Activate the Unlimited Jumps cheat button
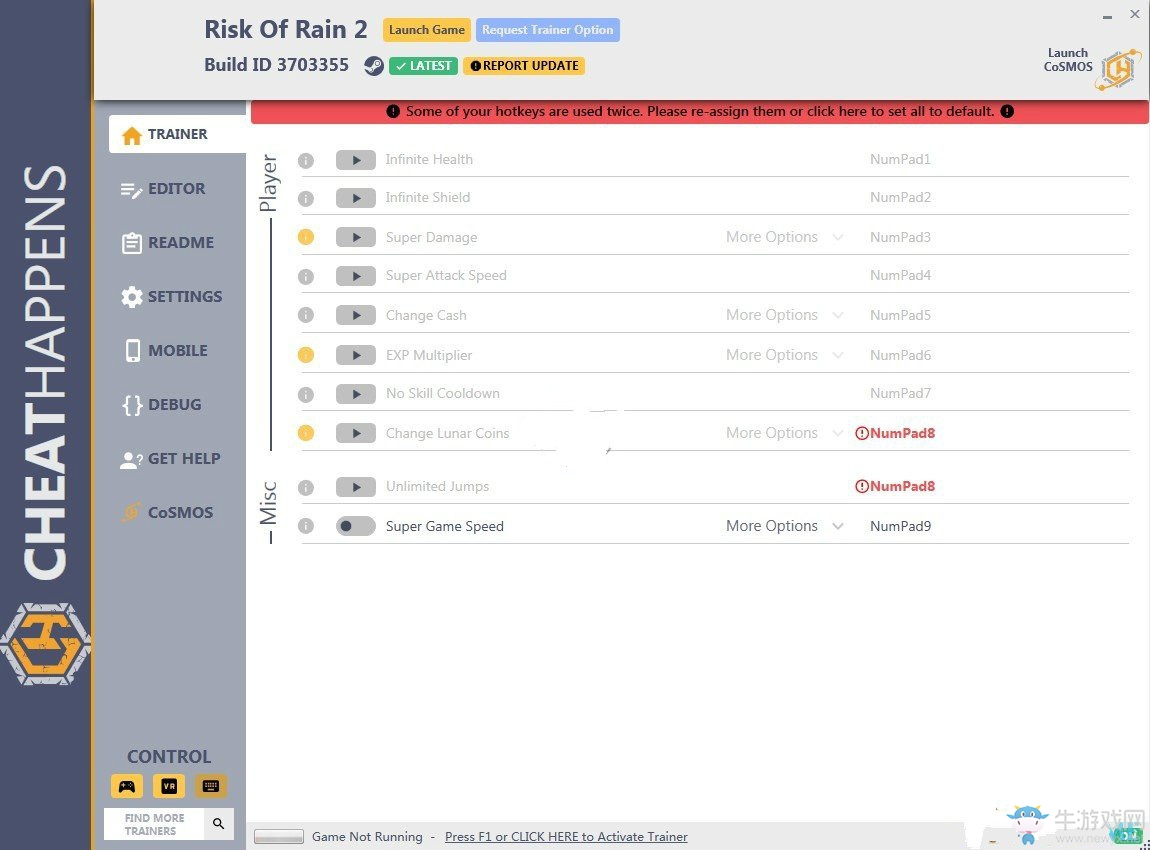The height and width of the screenshot is (850, 1150). tap(356, 487)
